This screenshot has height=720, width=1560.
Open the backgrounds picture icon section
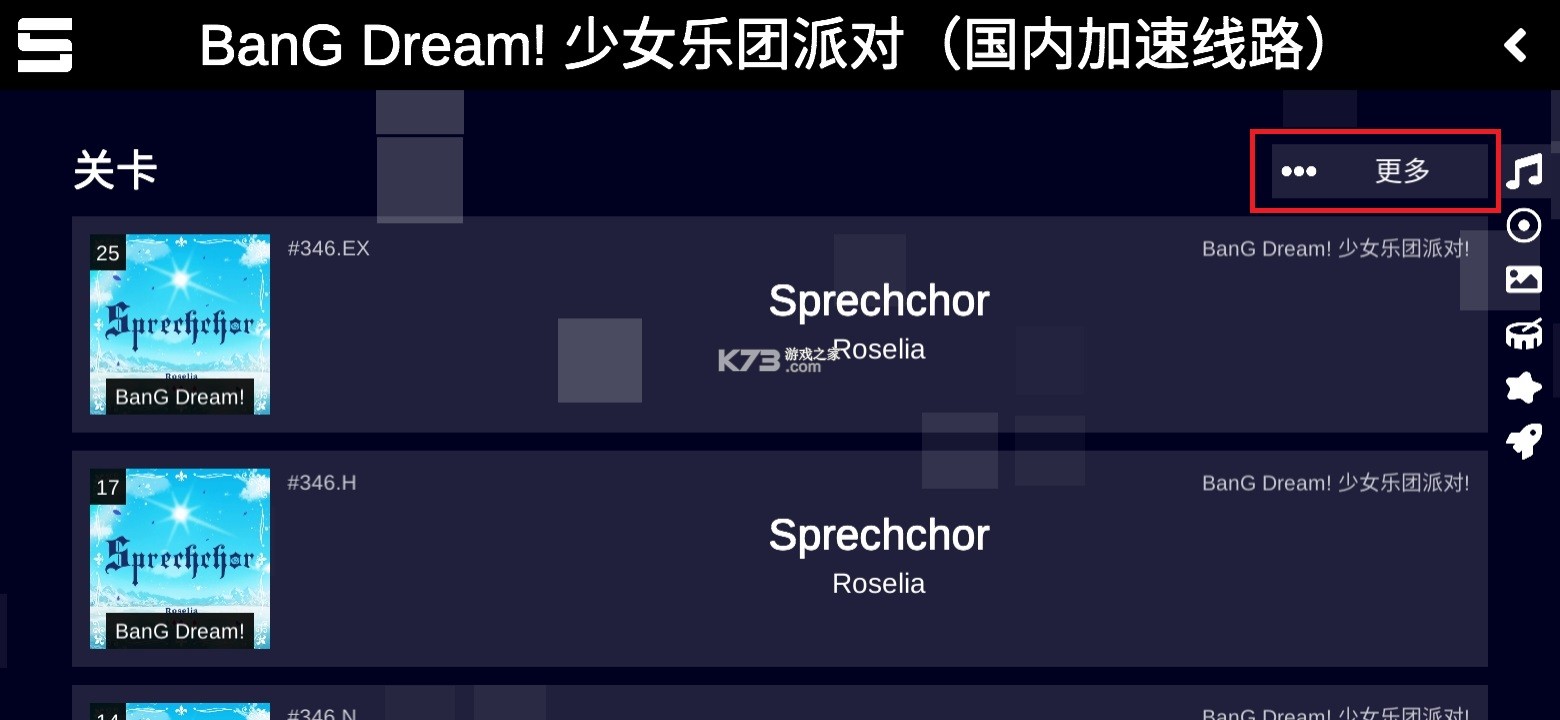[x=1524, y=280]
